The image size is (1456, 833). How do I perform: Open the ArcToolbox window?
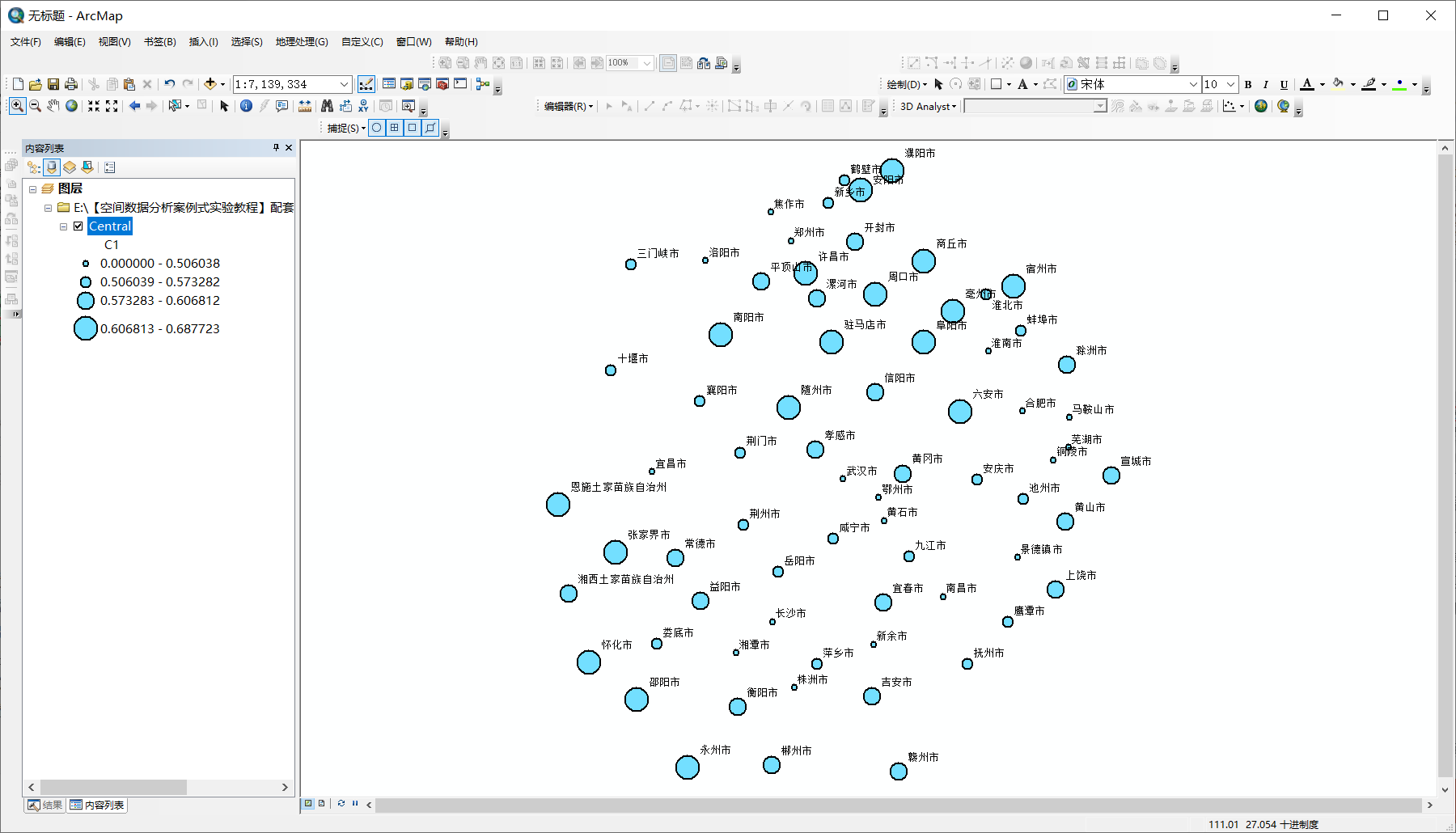pos(442,84)
